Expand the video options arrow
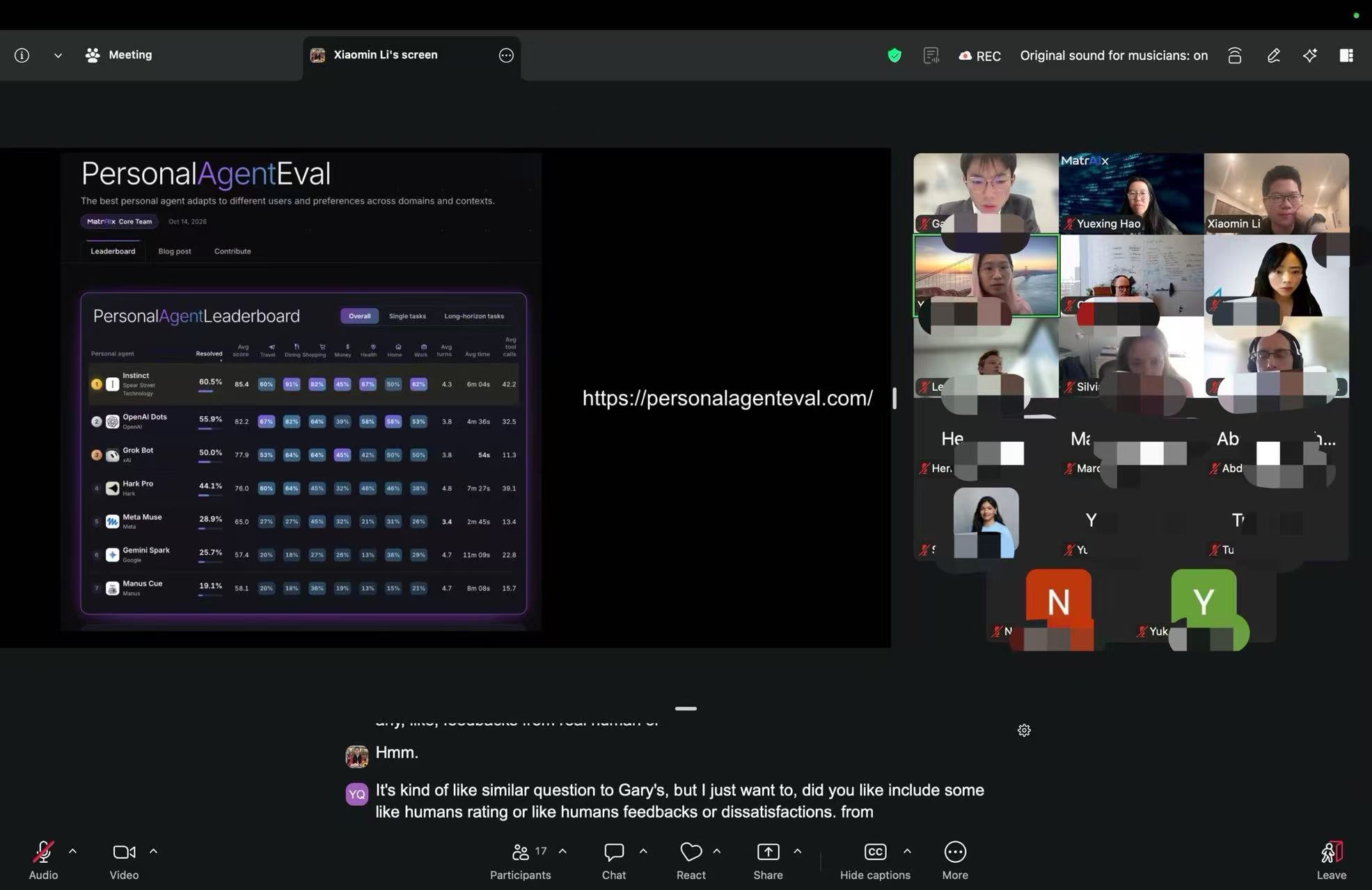The image size is (1372, 890). (153, 851)
